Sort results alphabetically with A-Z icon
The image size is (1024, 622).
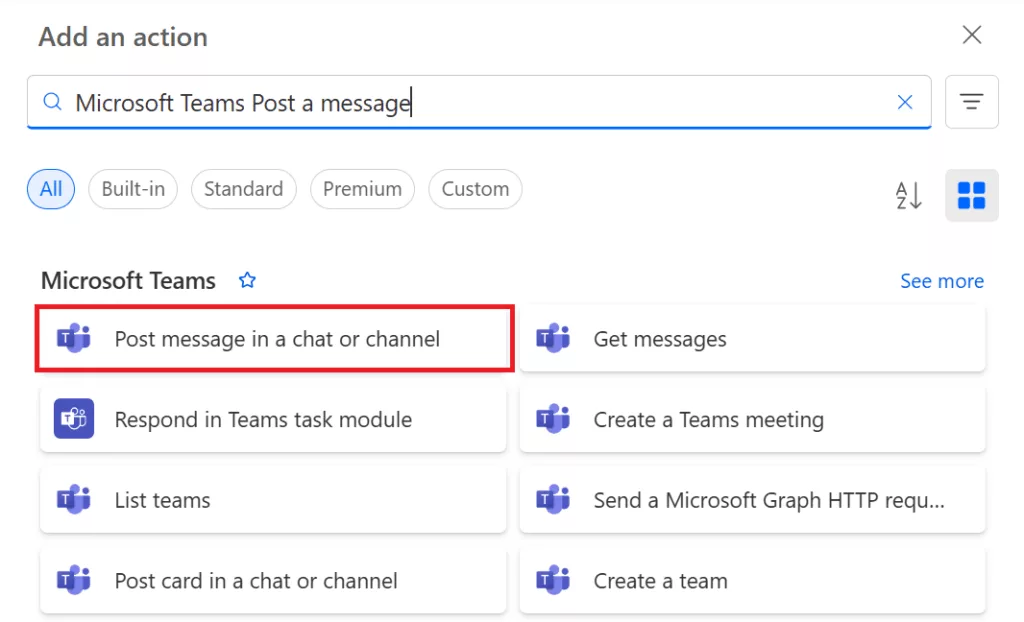click(x=908, y=195)
